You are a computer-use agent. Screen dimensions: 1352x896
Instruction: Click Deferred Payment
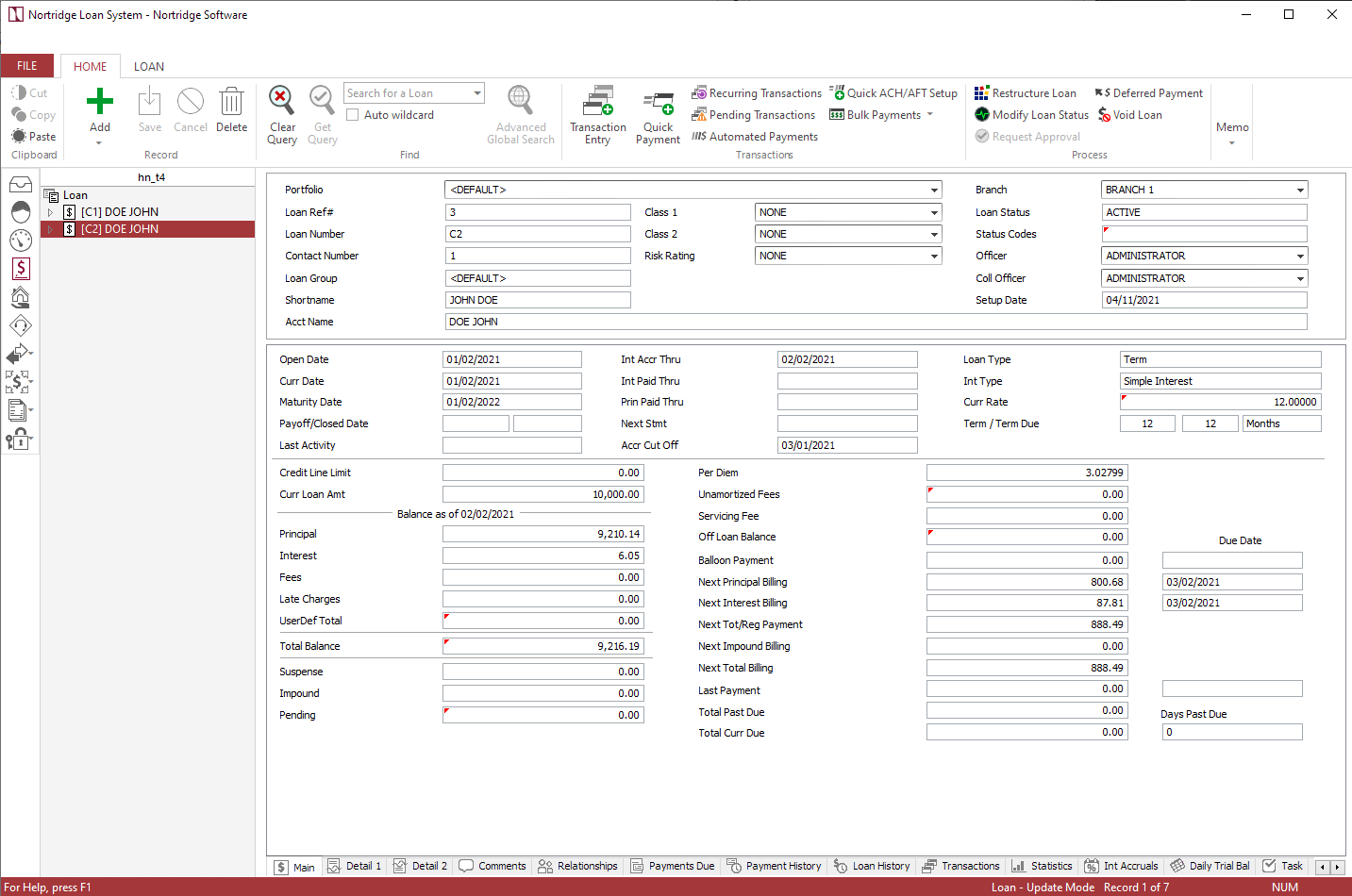point(1149,93)
